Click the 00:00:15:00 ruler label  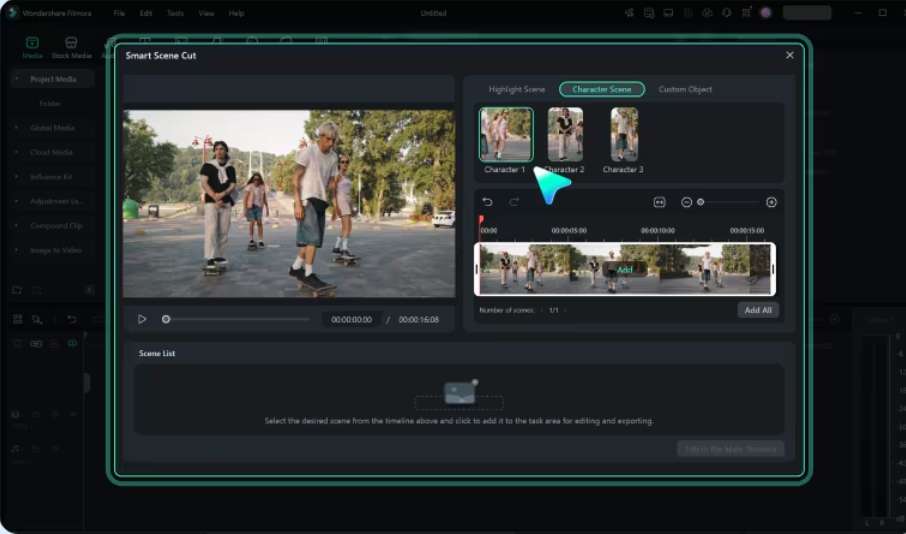(747, 230)
